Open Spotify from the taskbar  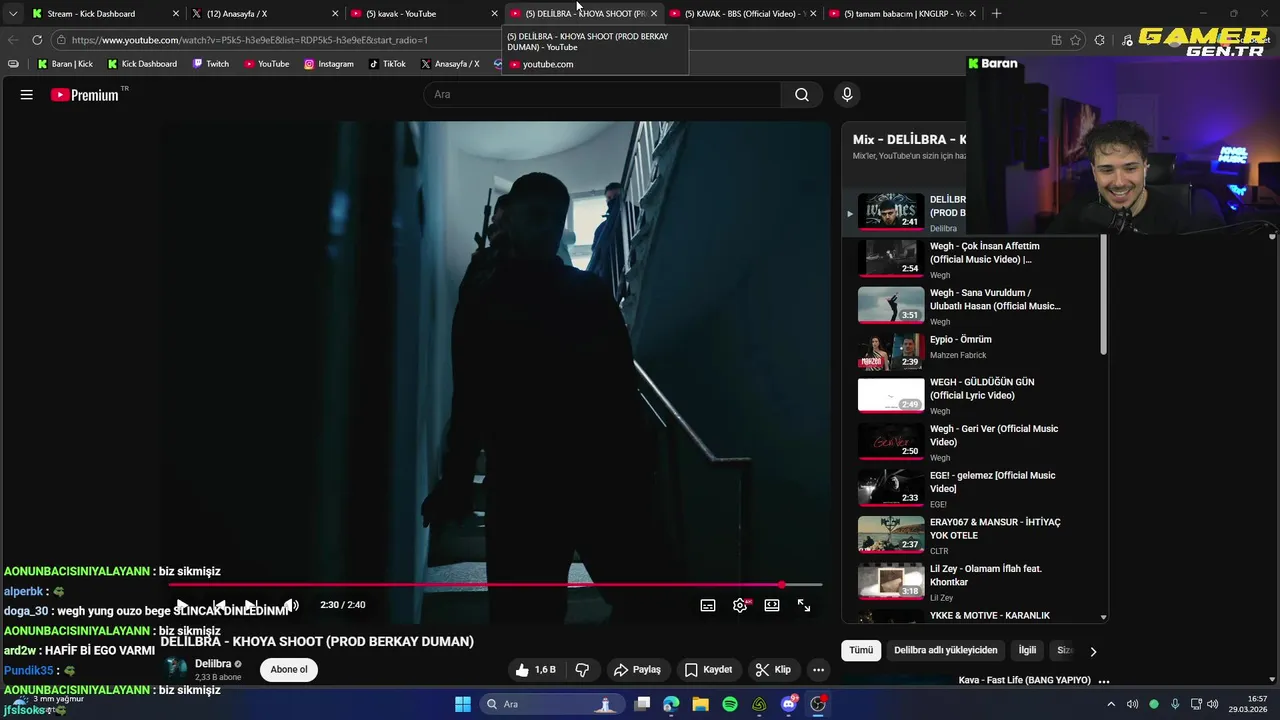pyautogui.click(x=730, y=704)
